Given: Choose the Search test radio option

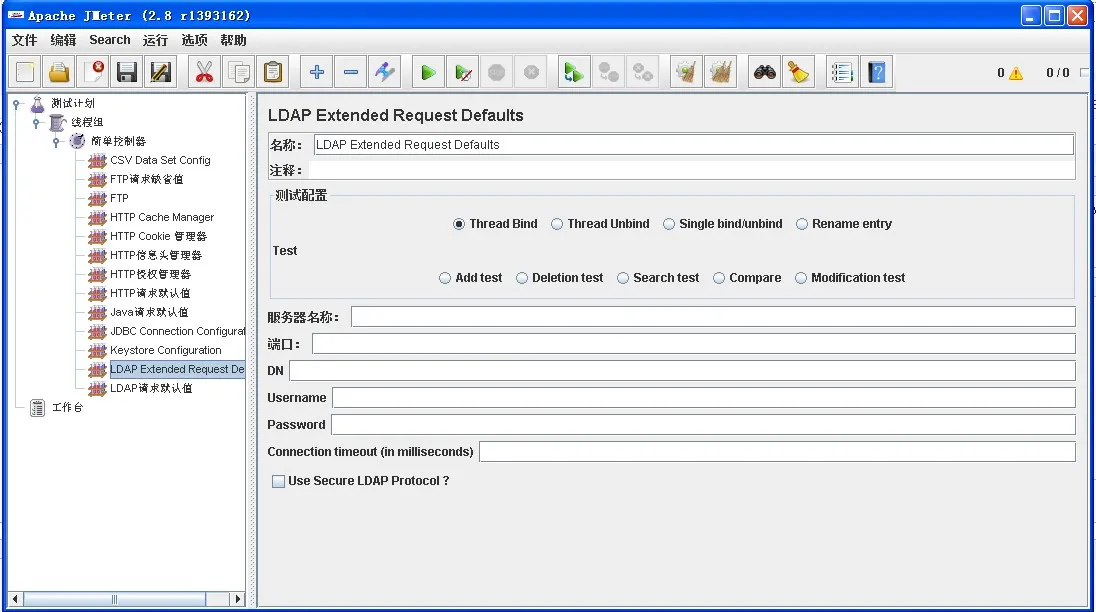Looking at the screenshot, I should [623, 278].
